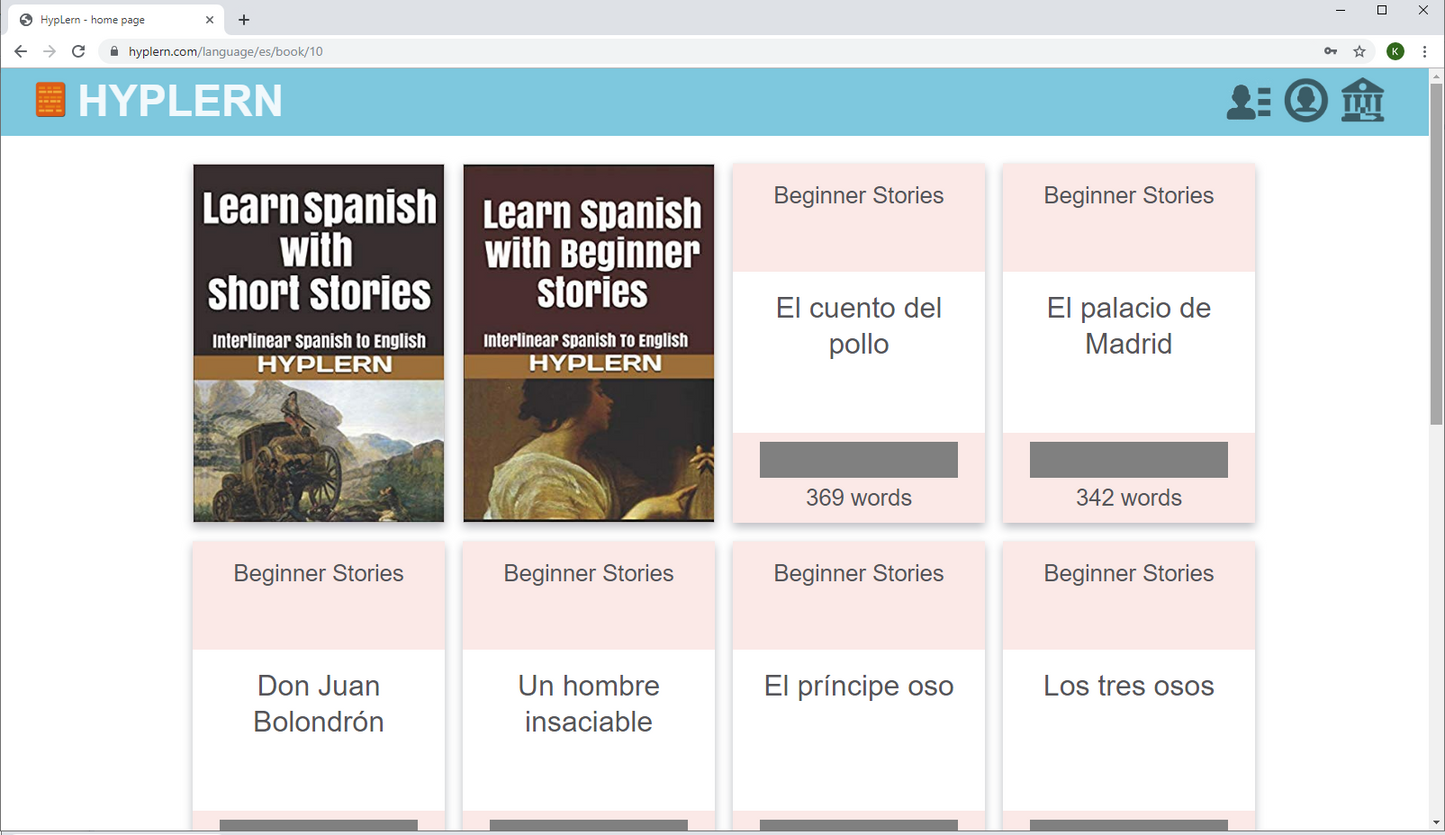The width and height of the screenshot is (1445, 835).
Task: Open Learn Spanish with Beginner Stories cover
Action: pyautogui.click(x=589, y=343)
